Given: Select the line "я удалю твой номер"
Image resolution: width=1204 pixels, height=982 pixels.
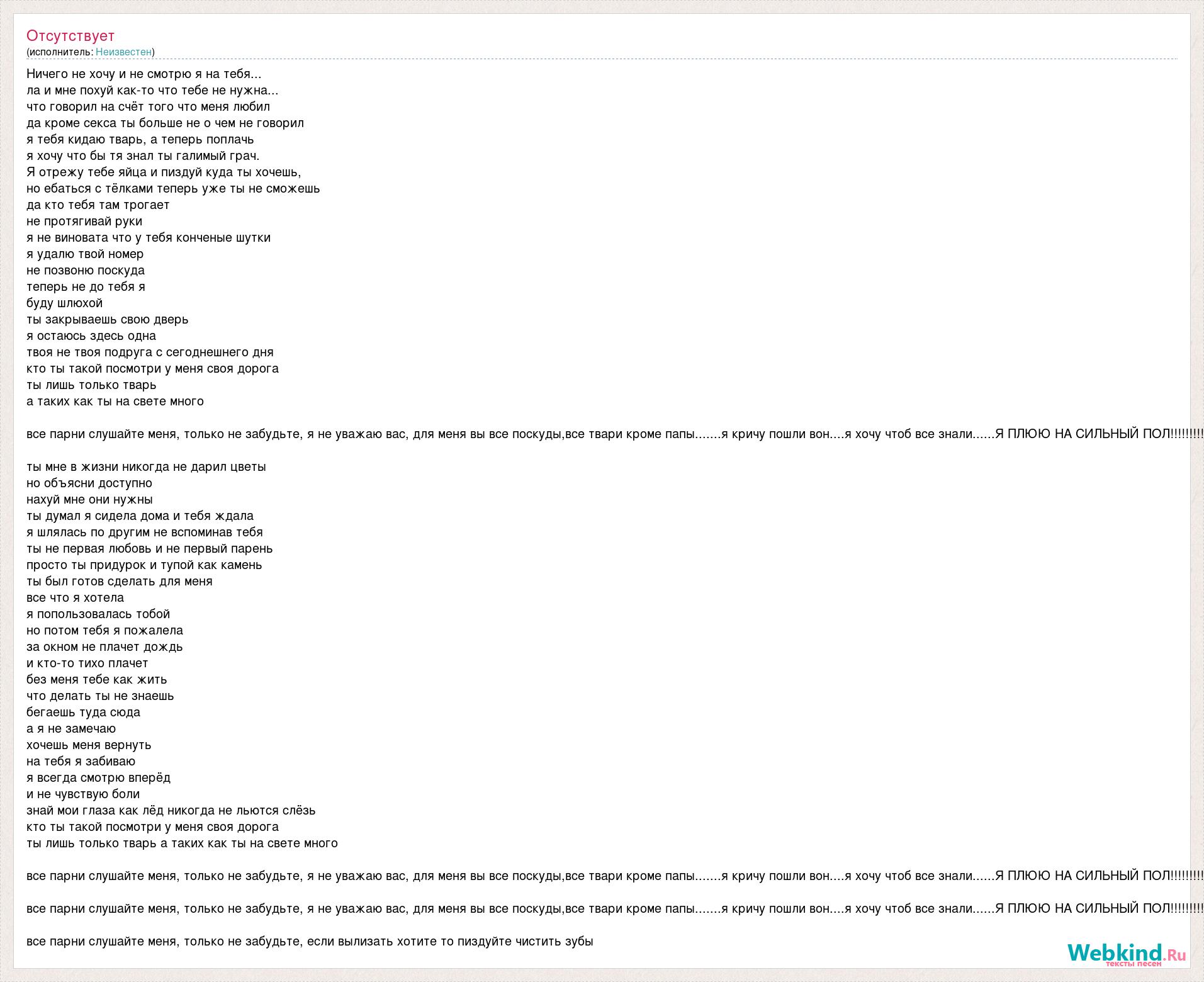Looking at the screenshot, I should coord(85,254).
